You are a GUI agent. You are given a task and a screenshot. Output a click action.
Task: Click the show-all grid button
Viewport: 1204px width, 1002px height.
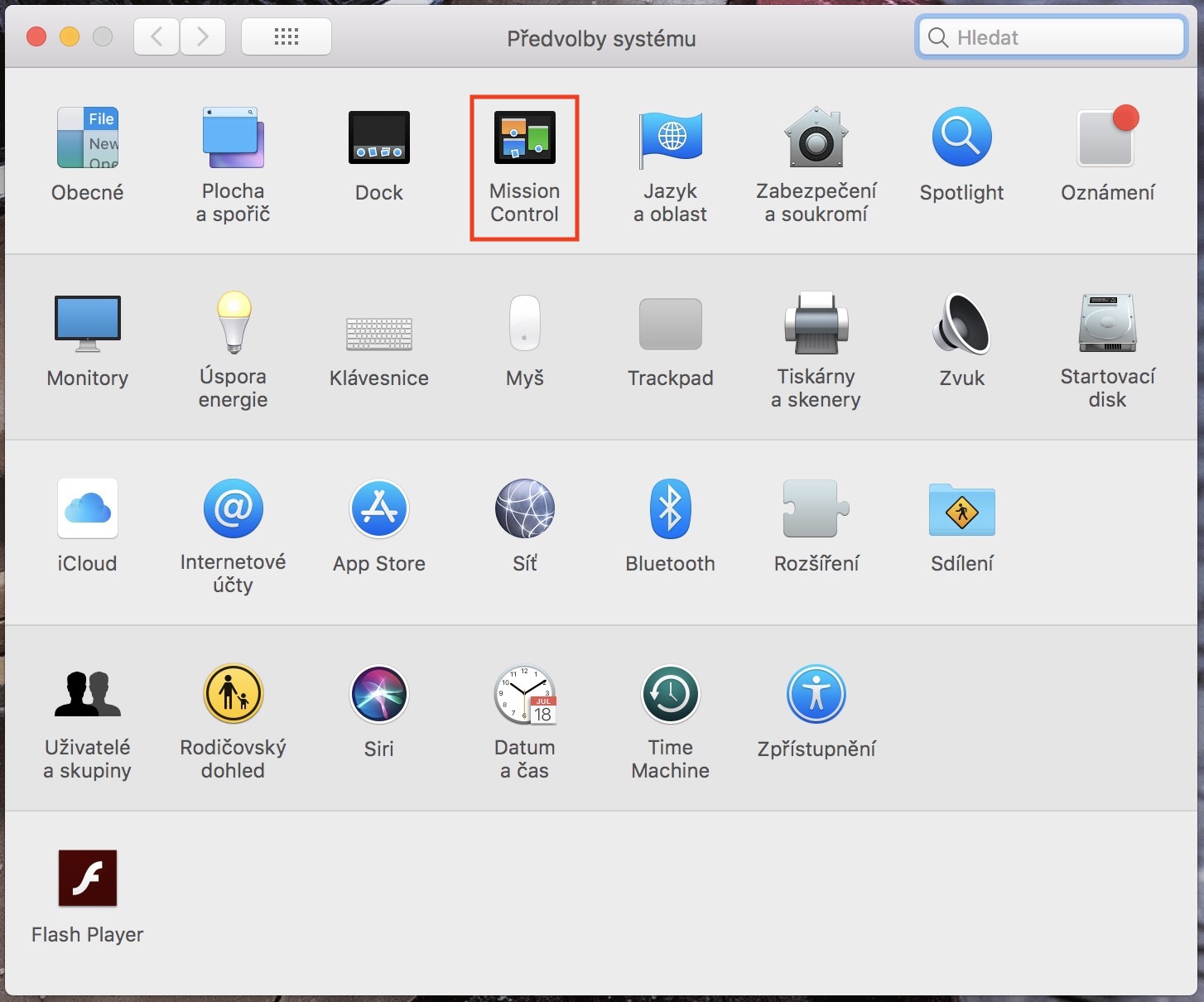pos(287,36)
